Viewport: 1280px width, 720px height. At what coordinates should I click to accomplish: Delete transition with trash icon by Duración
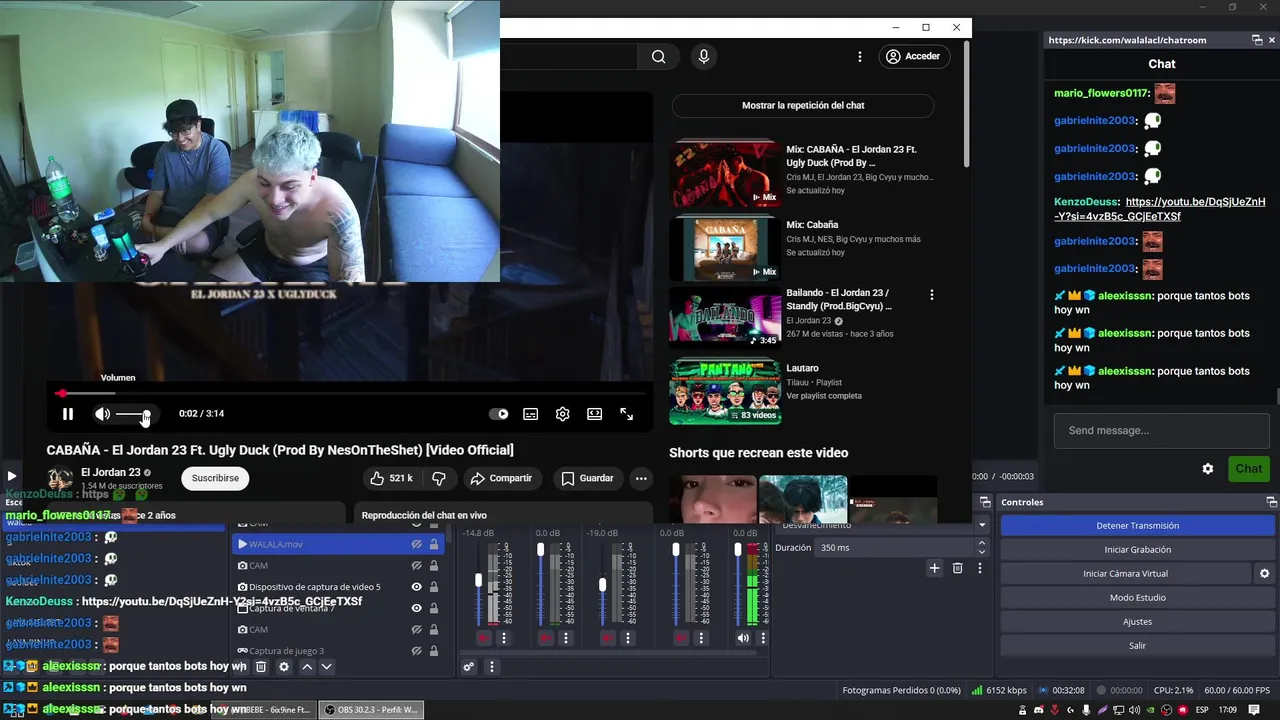click(957, 568)
